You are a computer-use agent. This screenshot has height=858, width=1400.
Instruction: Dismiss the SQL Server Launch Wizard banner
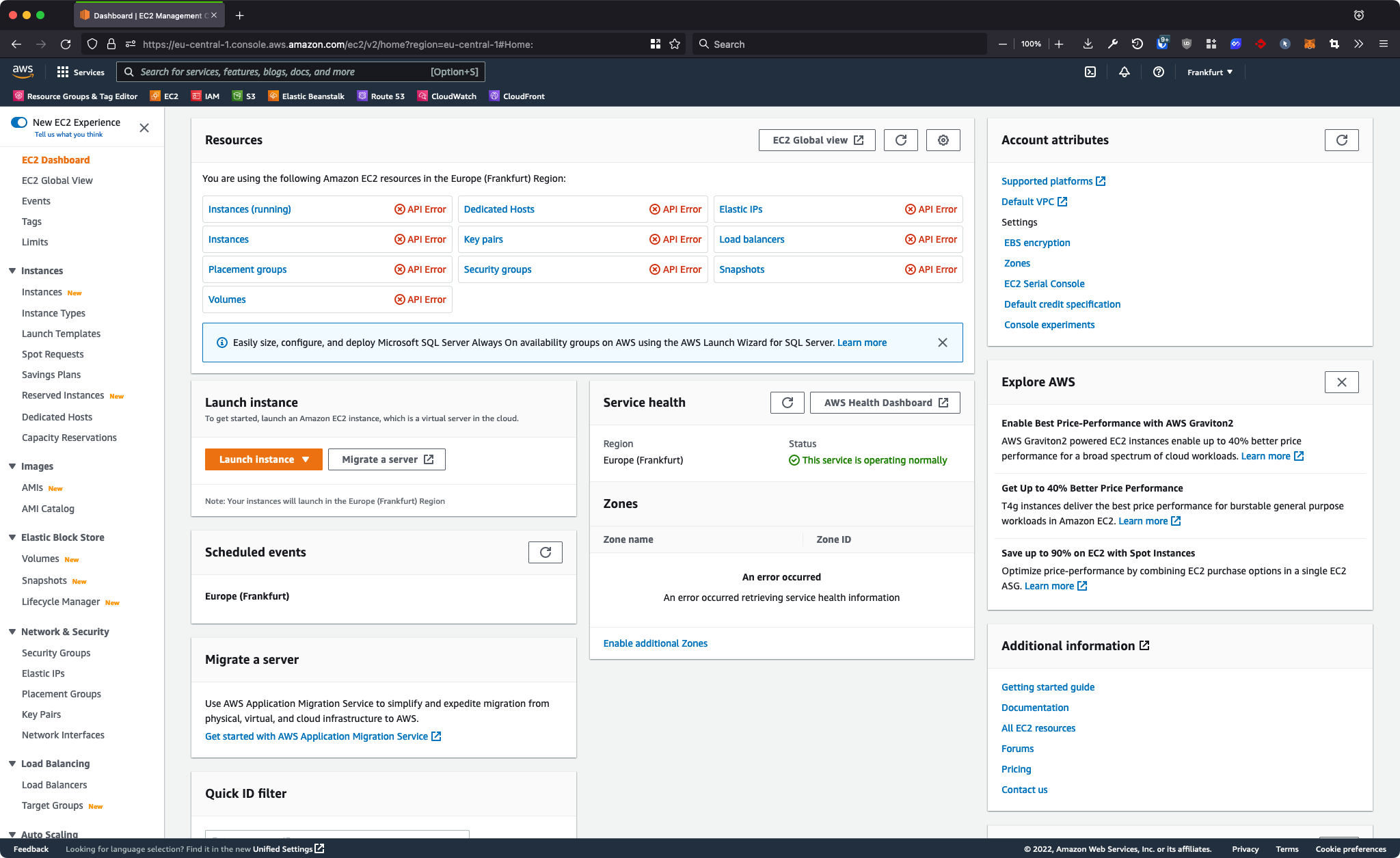point(943,343)
